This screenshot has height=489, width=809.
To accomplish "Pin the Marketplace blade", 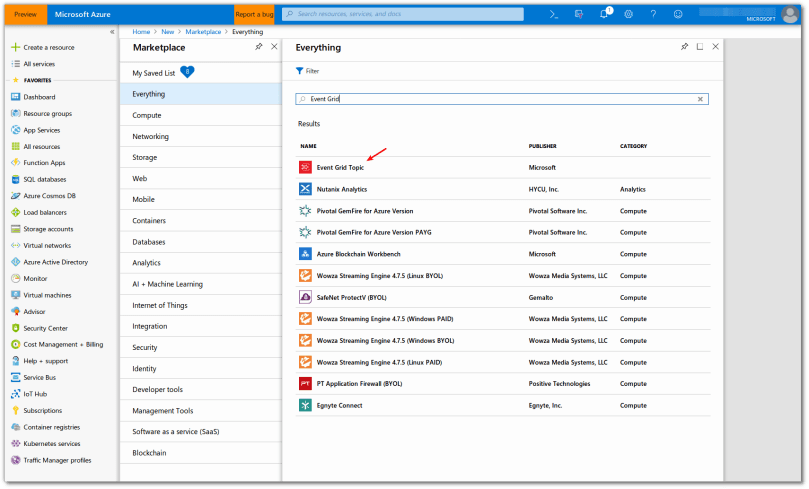I will [x=259, y=47].
